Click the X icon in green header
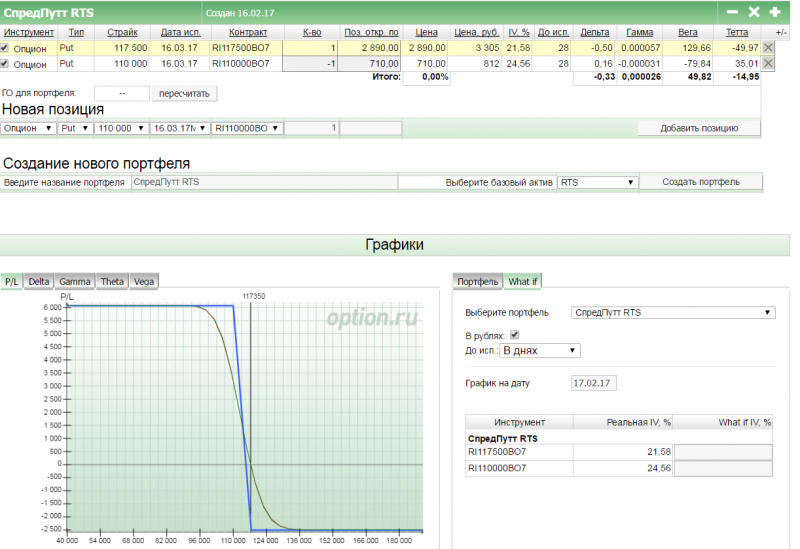Viewport: 800px width, 549px height. click(754, 12)
